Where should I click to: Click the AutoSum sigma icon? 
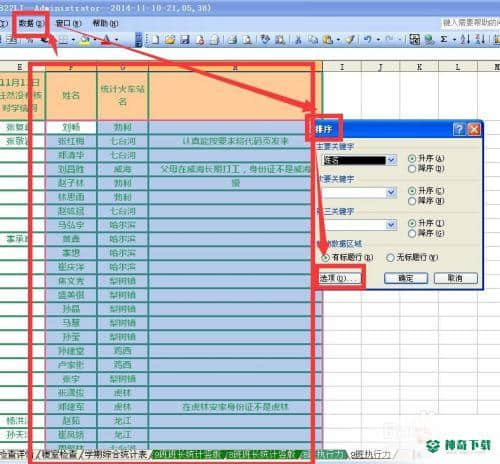[444, 39]
